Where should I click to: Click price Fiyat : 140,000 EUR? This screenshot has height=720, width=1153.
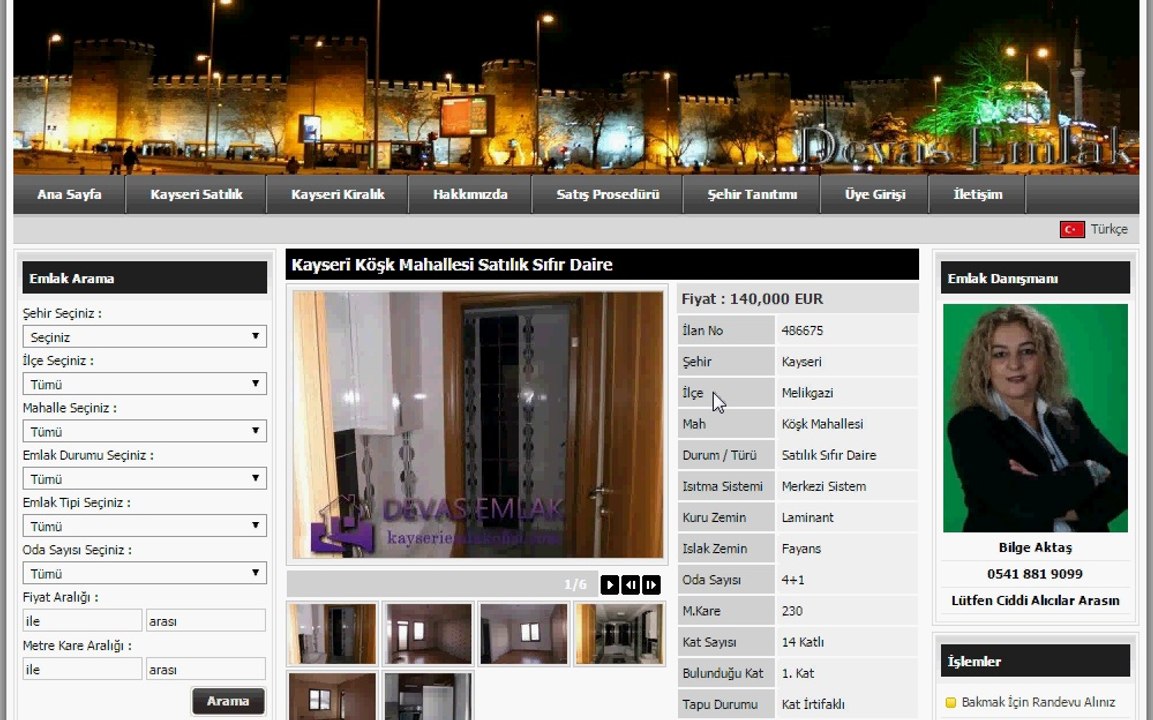752,299
